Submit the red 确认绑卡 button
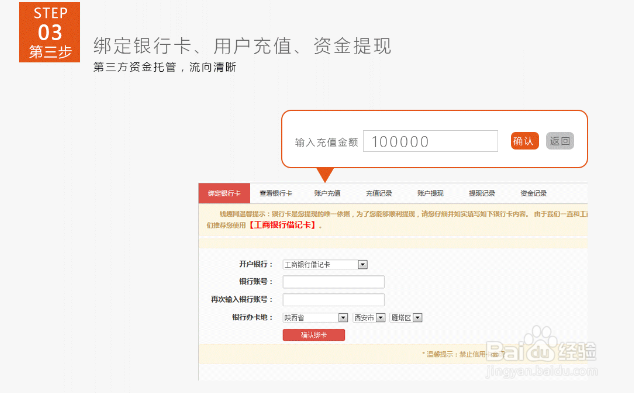 point(314,335)
